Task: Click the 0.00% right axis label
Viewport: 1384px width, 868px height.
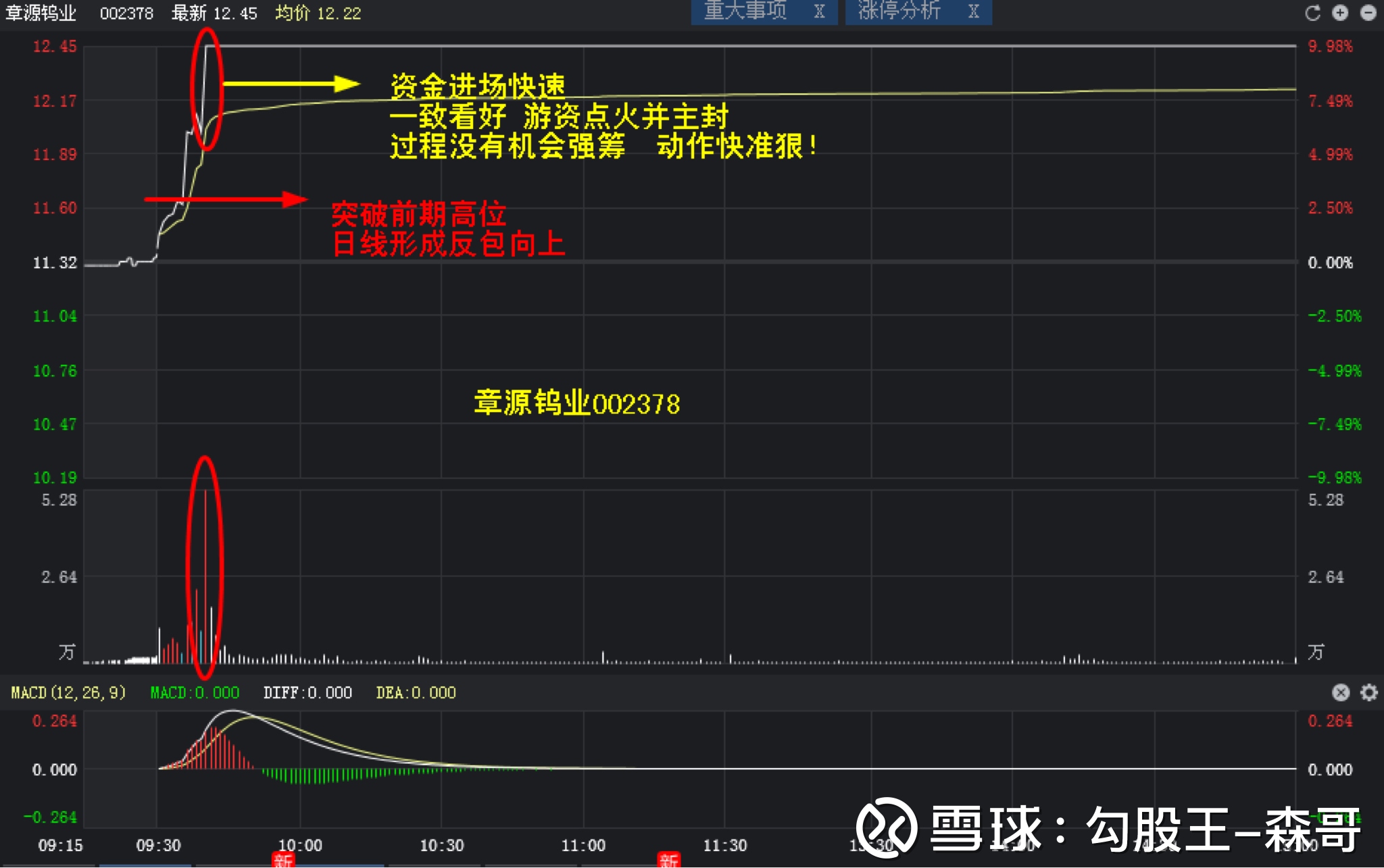Action: (x=1330, y=263)
